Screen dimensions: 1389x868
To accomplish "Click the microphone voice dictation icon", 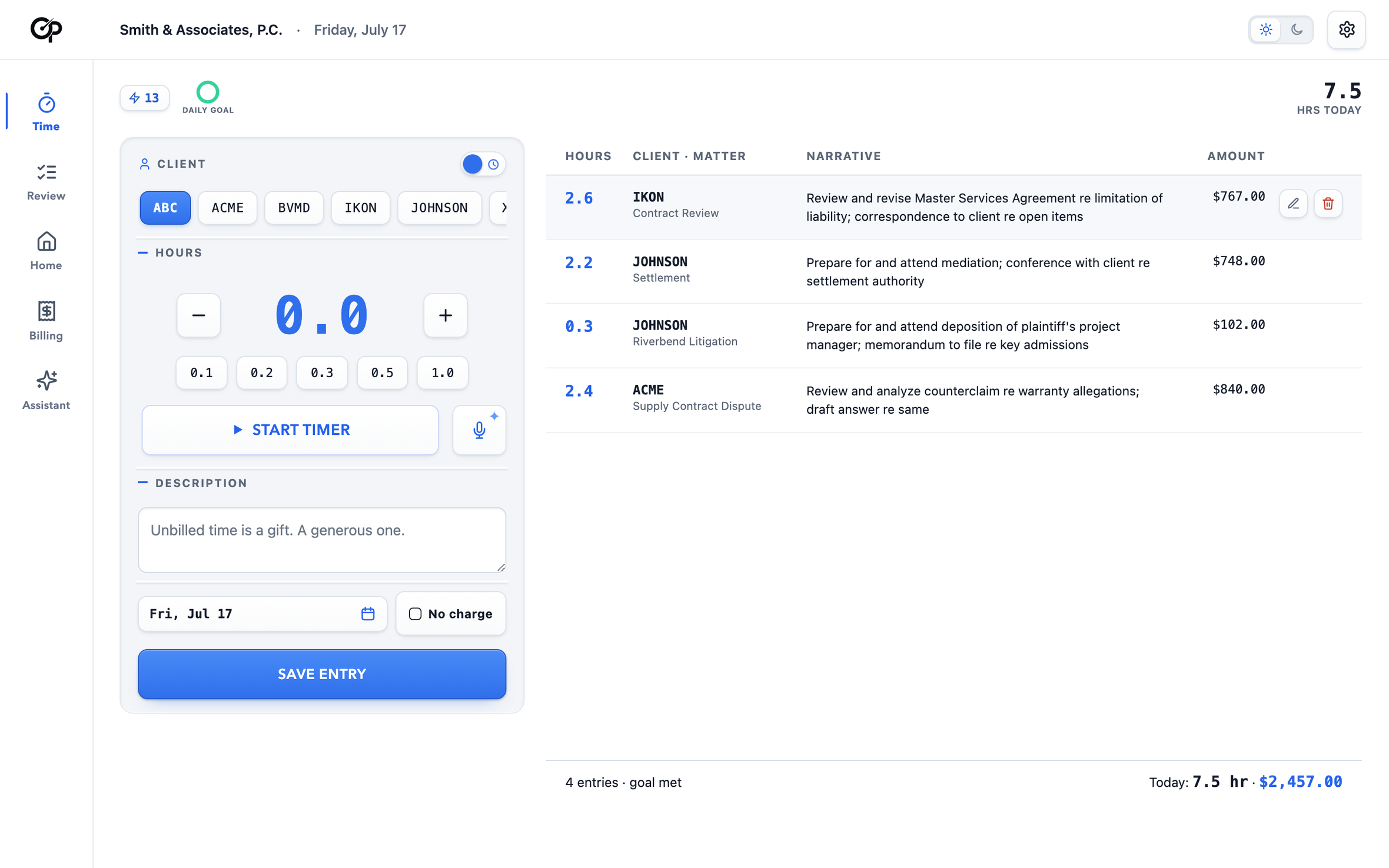I will pos(479,430).
